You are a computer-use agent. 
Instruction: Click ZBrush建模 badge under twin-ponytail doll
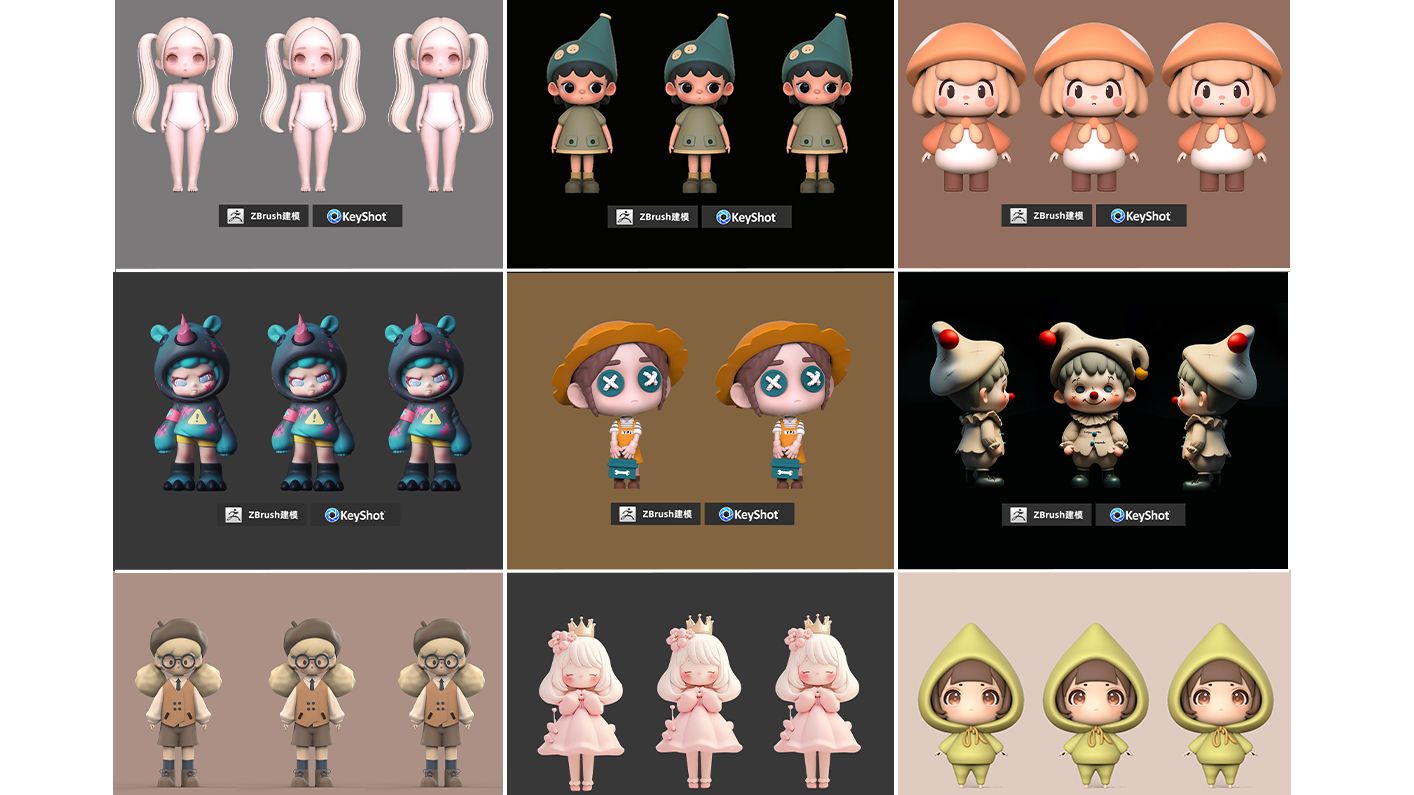click(x=263, y=216)
